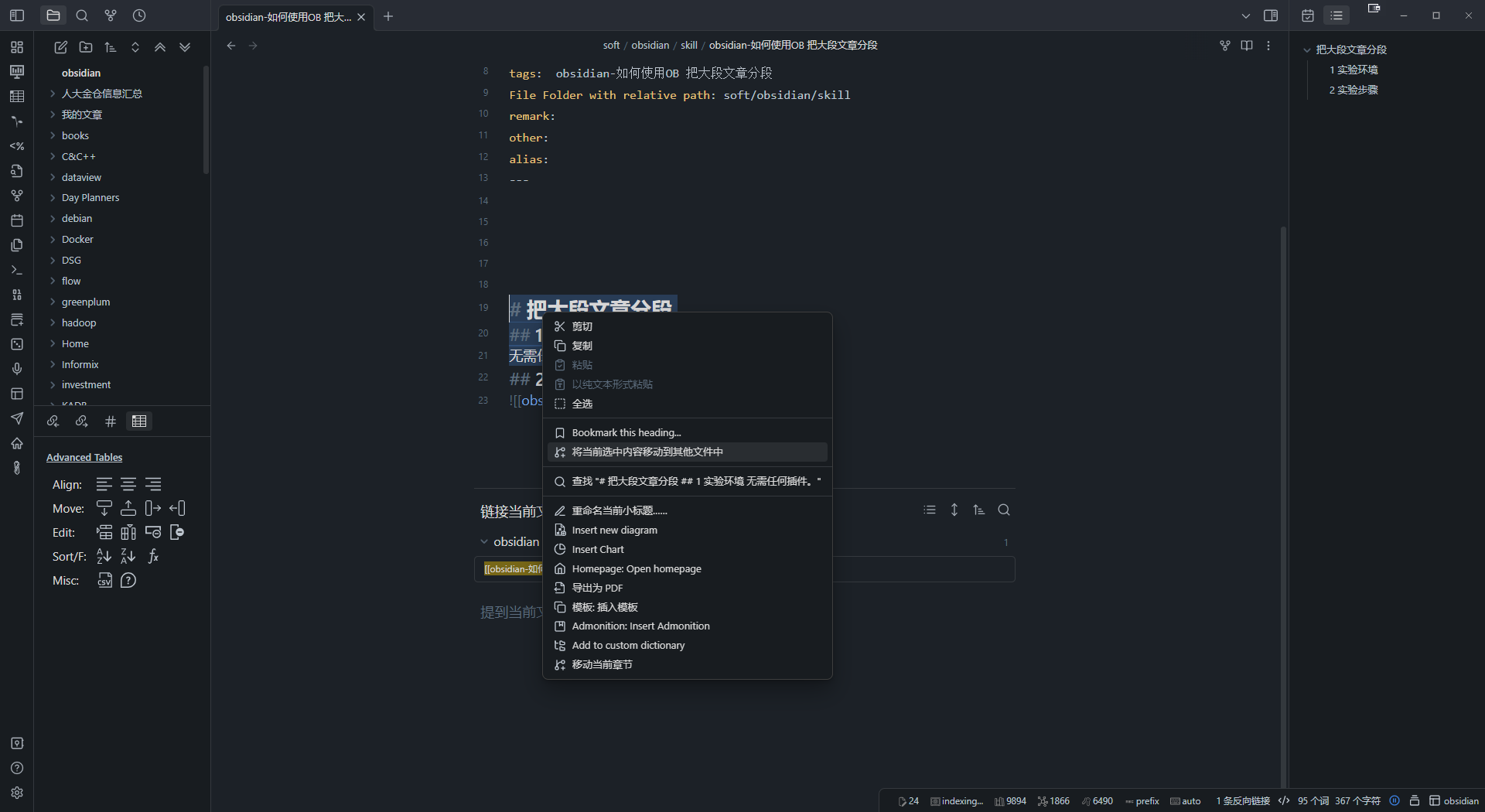The width and height of the screenshot is (1485, 812).
Task: Show backlinks search filter
Action: [1004, 510]
